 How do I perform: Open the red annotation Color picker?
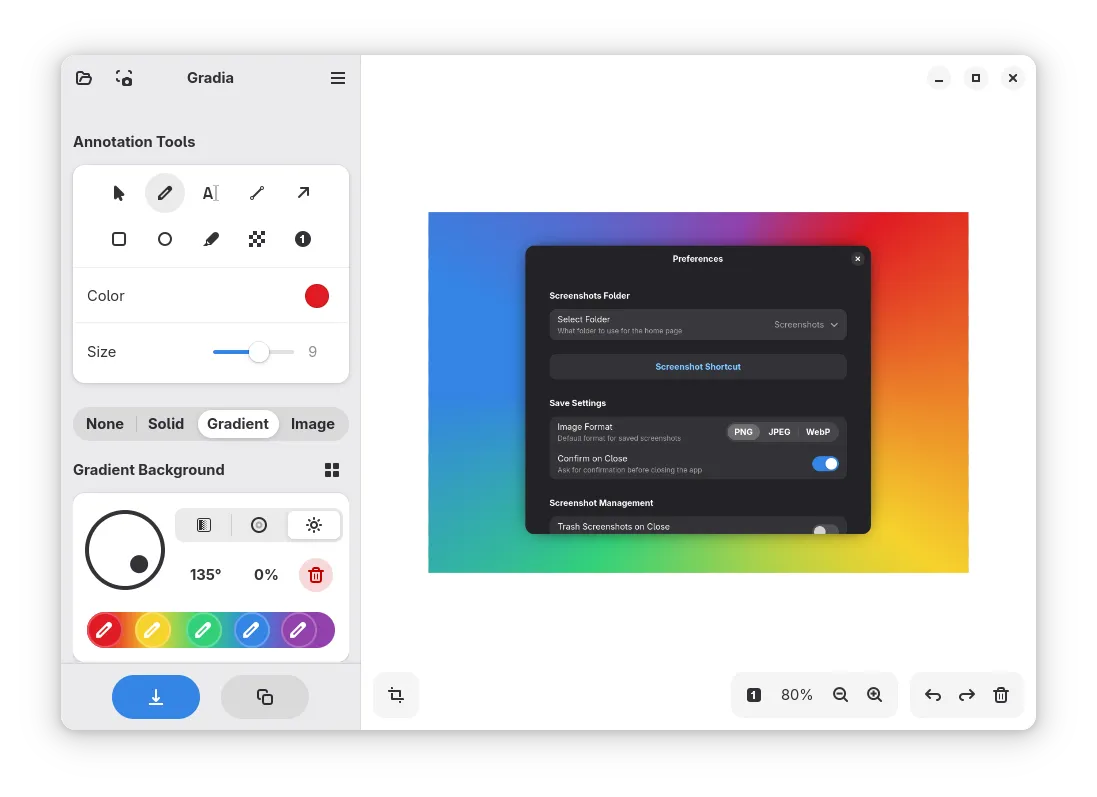tap(317, 296)
